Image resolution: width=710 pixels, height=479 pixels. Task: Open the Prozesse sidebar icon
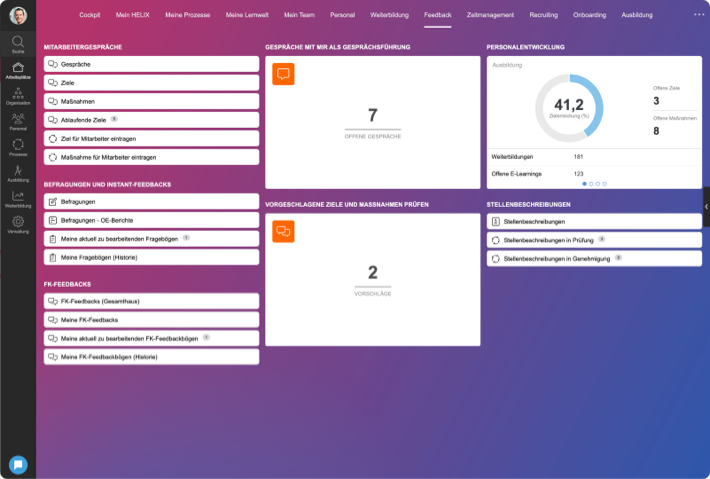click(18, 147)
